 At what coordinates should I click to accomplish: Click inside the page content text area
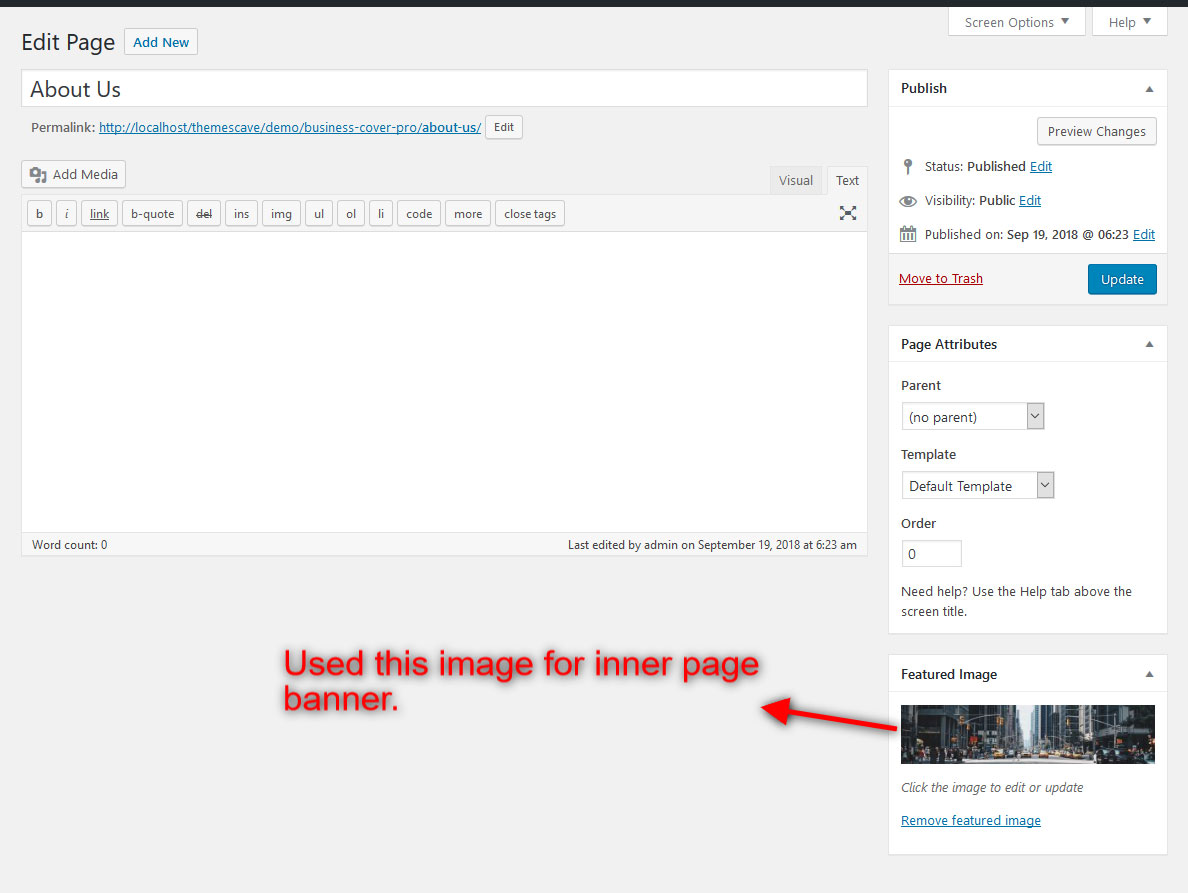(x=444, y=382)
